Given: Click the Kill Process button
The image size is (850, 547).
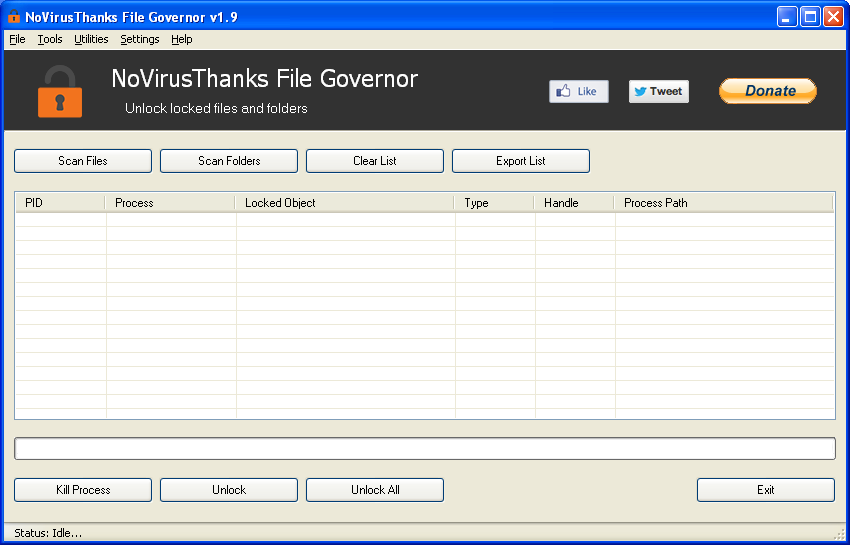Looking at the screenshot, I should tap(83, 490).
